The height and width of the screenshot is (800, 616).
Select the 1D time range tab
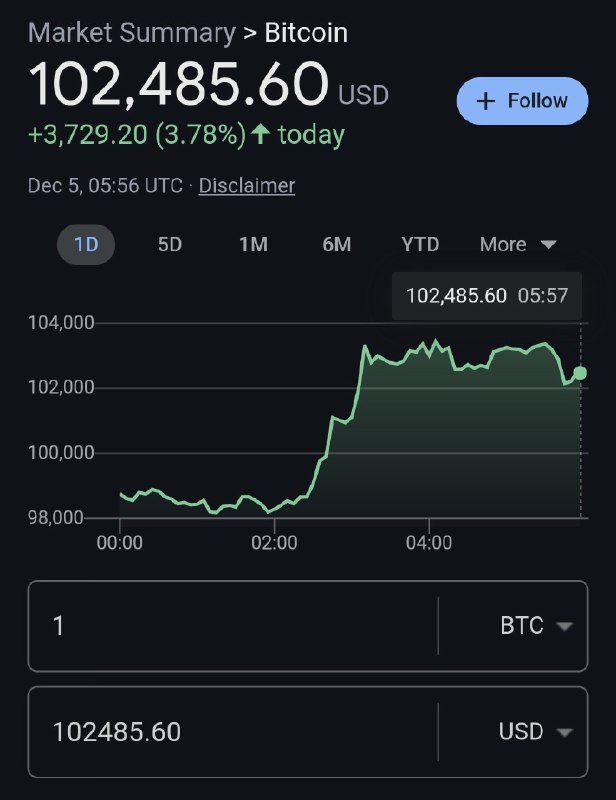86,244
